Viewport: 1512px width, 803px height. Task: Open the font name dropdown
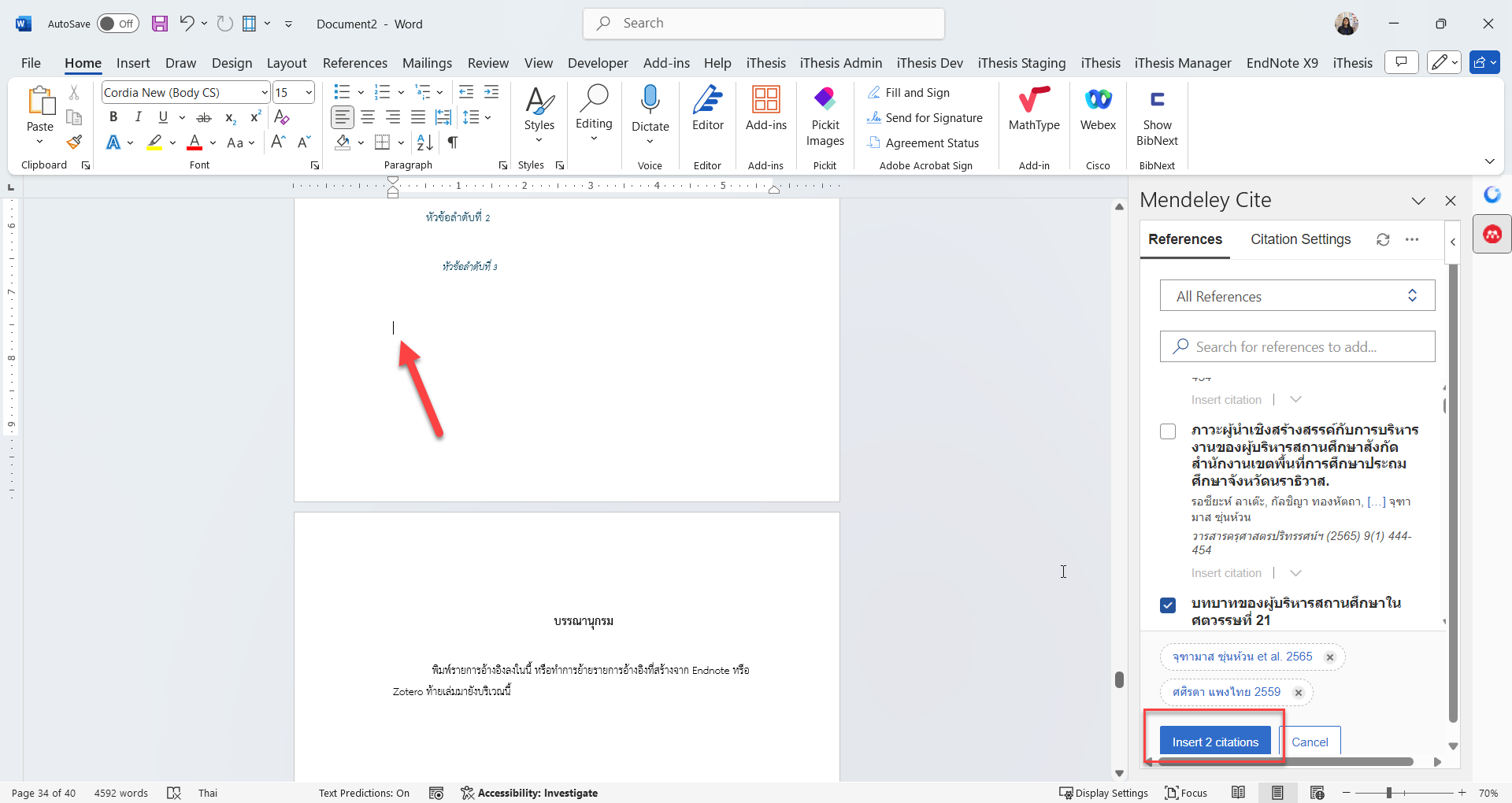point(265,92)
